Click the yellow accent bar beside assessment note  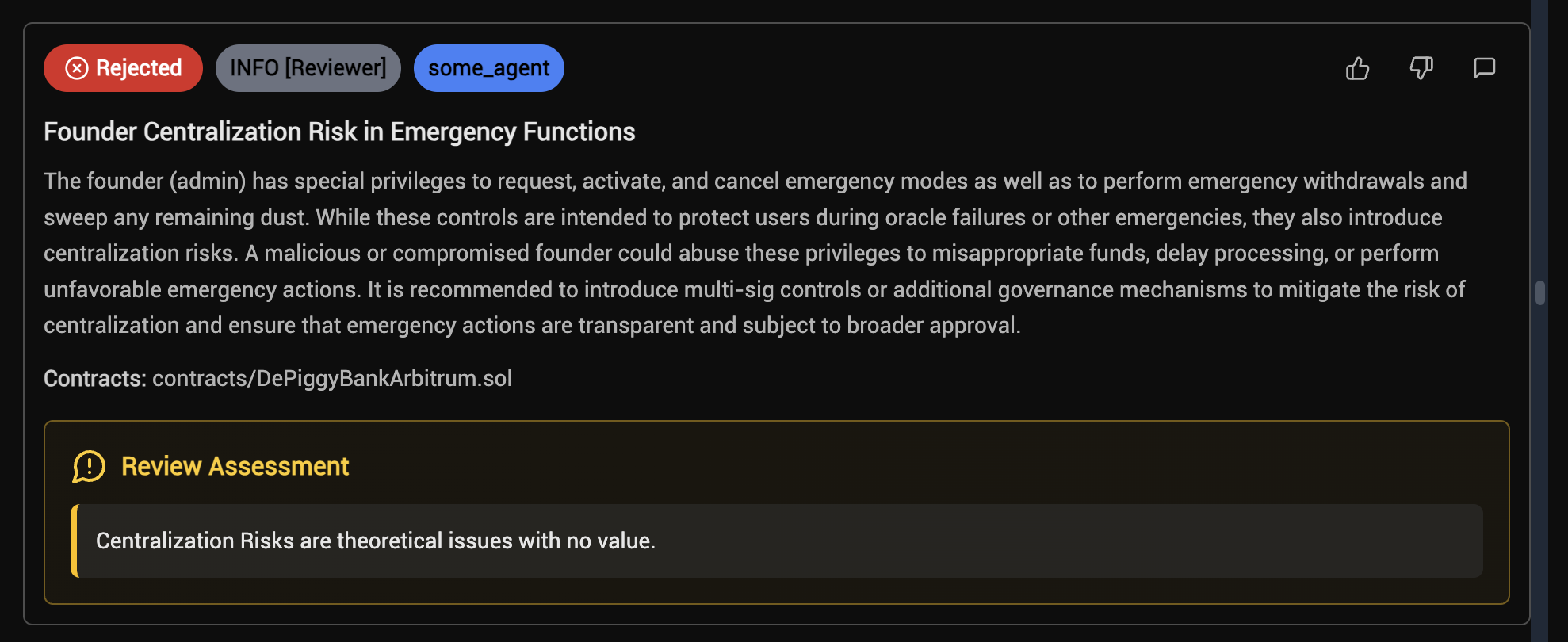pos(75,541)
